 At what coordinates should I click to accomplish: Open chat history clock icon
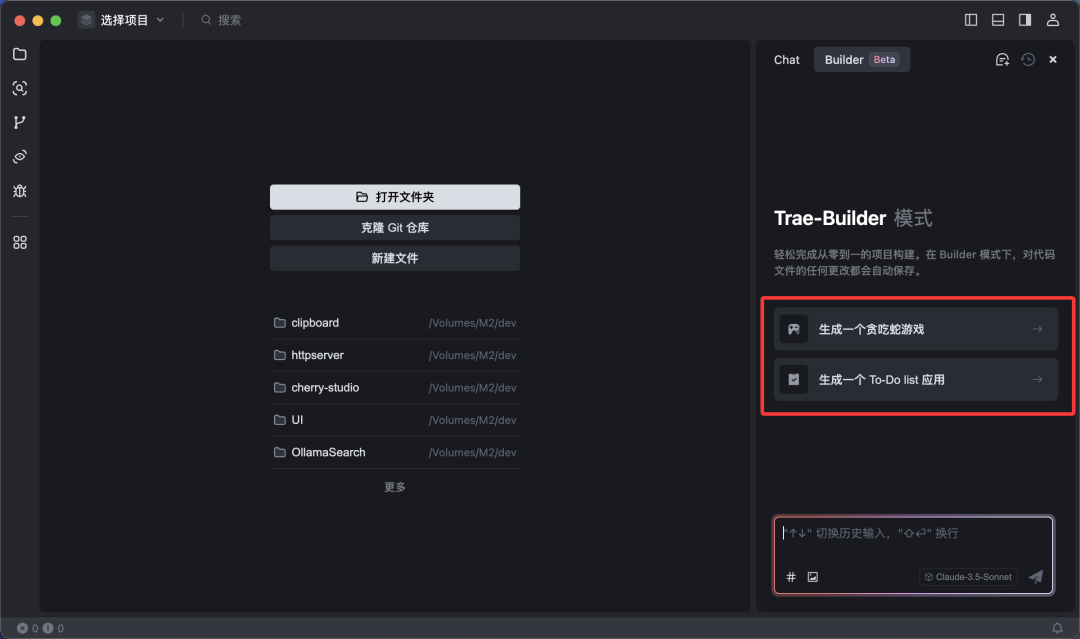coord(1028,60)
